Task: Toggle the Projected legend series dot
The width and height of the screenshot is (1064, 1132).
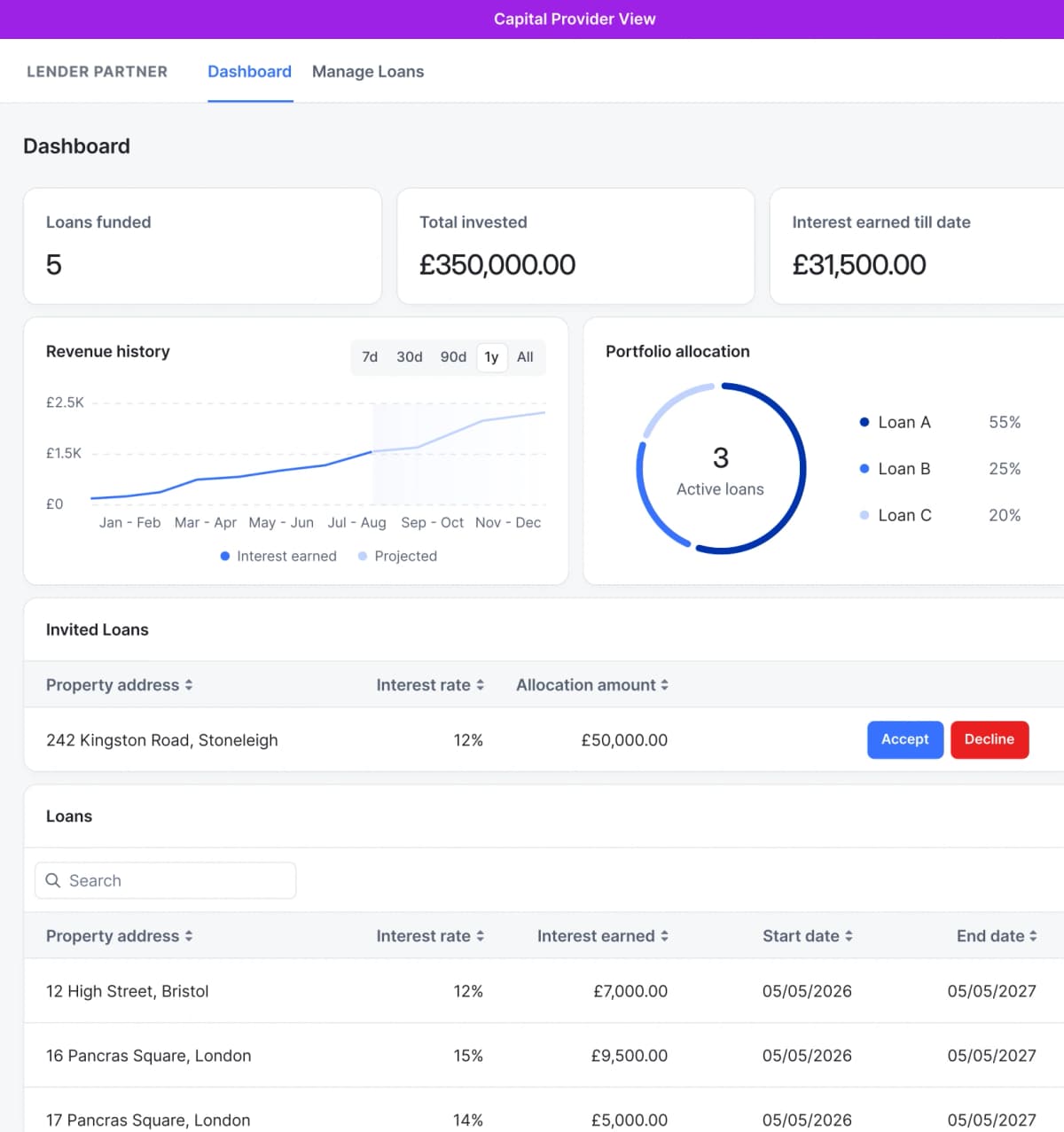Action: pyautogui.click(x=363, y=557)
